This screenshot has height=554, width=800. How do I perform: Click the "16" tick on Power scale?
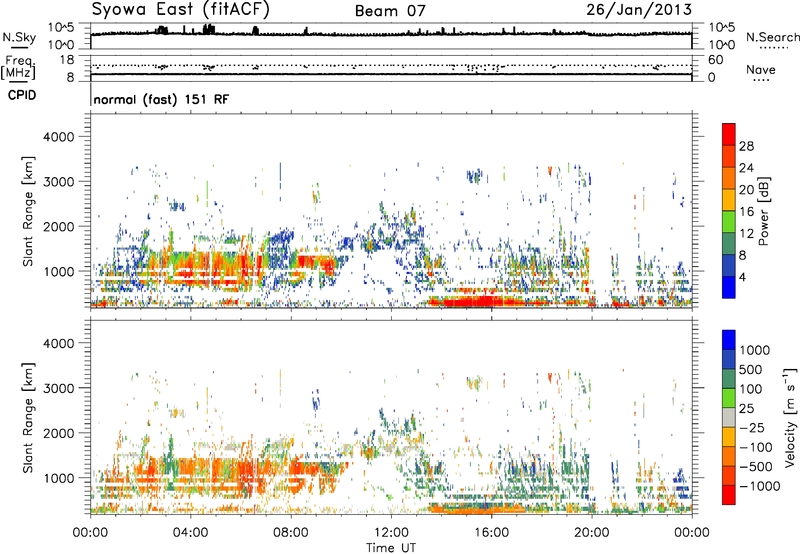click(x=746, y=212)
